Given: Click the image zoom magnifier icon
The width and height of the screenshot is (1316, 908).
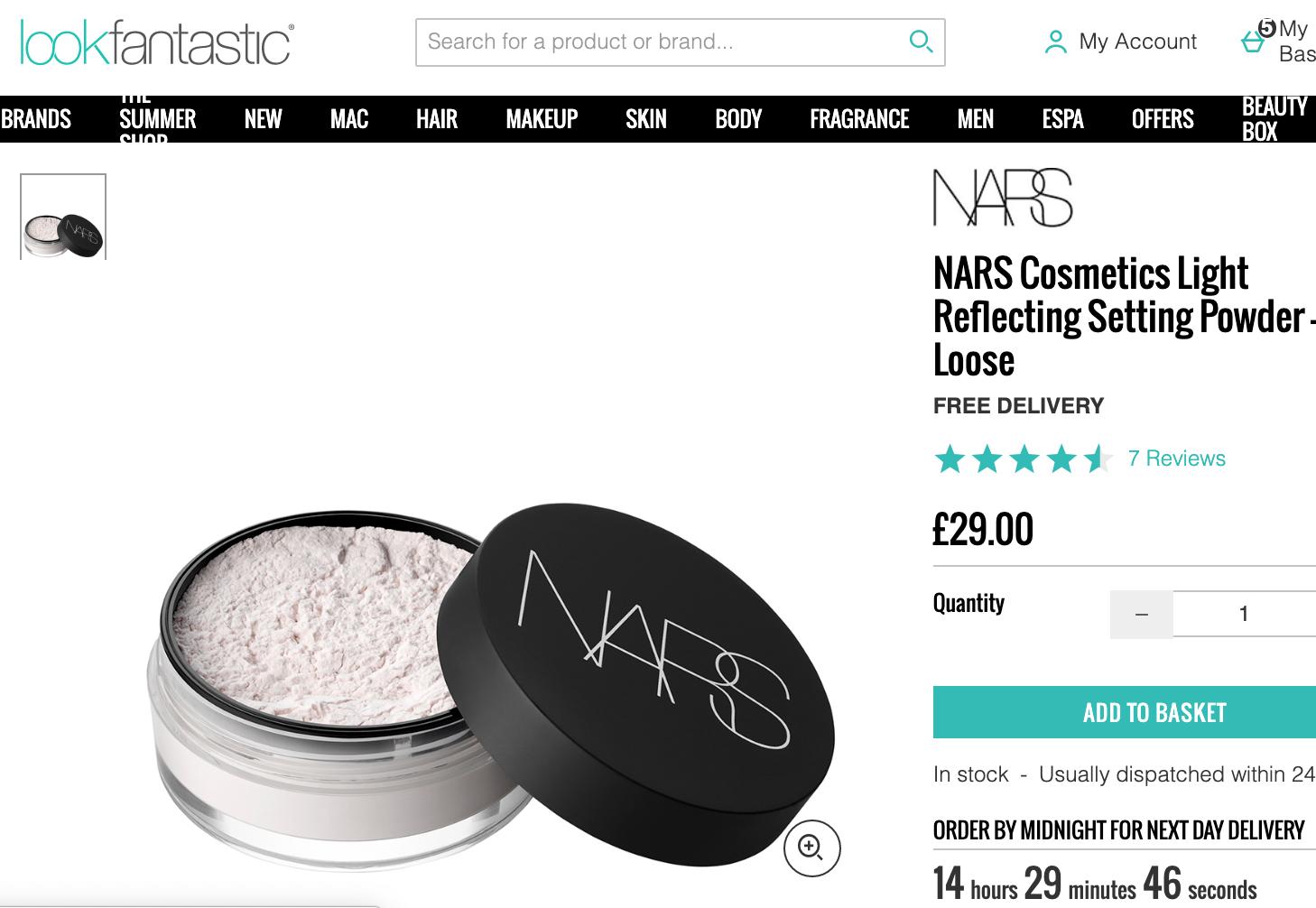Looking at the screenshot, I should click(811, 848).
